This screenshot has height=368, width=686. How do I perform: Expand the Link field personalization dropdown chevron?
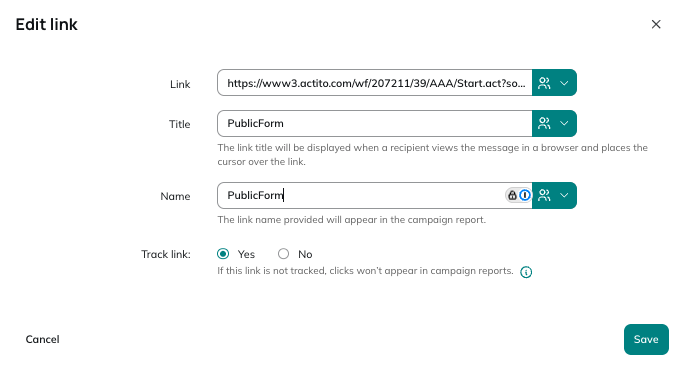click(x=564, y=83)
